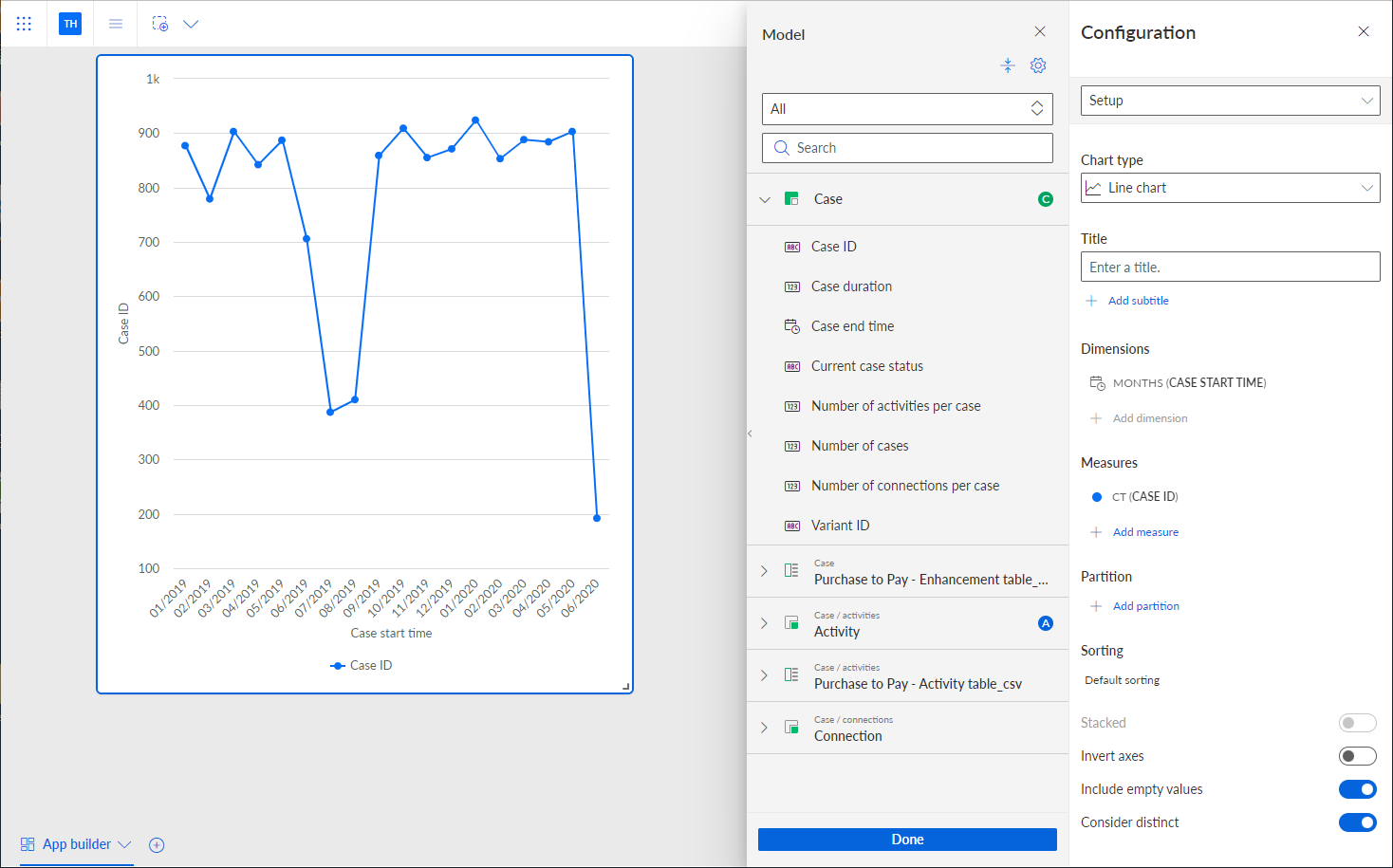The width and height of the screenshot is (1393, 868).
Task: Collapse the Case group
Action: pos(765,199)
